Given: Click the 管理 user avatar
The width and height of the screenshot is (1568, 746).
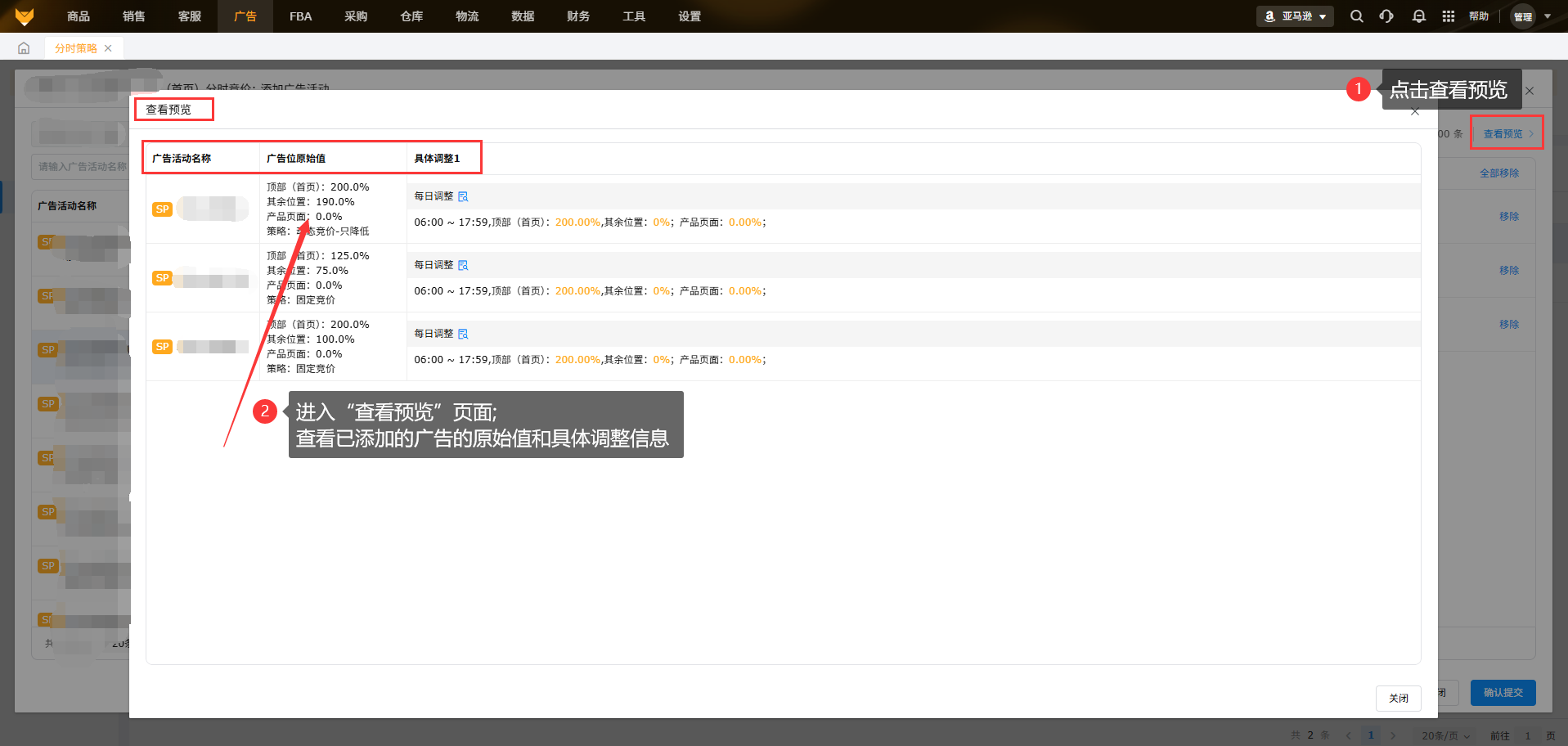Looking at the screenshot, I should 1522,16.
